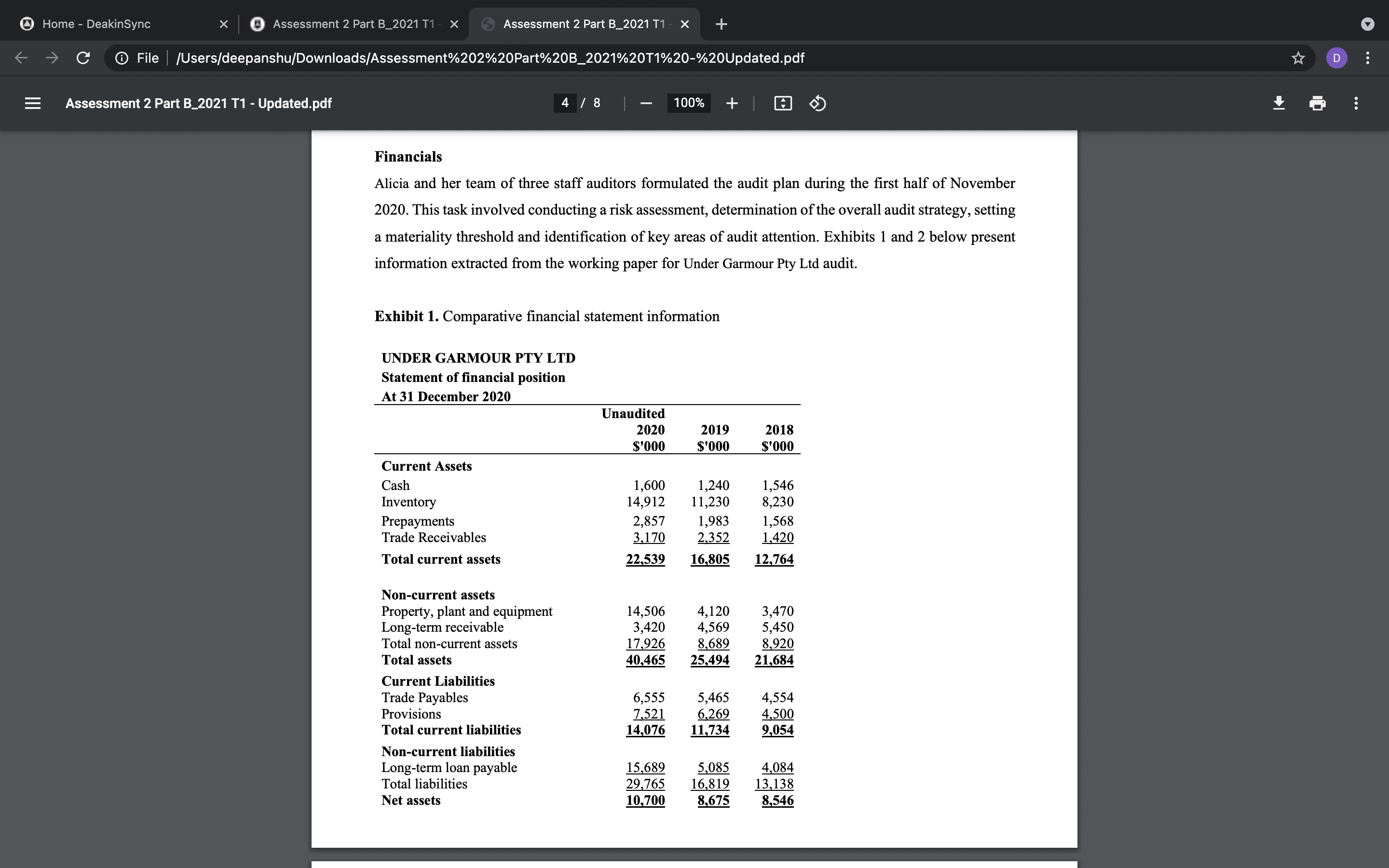The width and height of the screenshot is (1389, 868).
Task: Zoom into the PDF document
Action: pyautogui.click(x=732, y=103)
